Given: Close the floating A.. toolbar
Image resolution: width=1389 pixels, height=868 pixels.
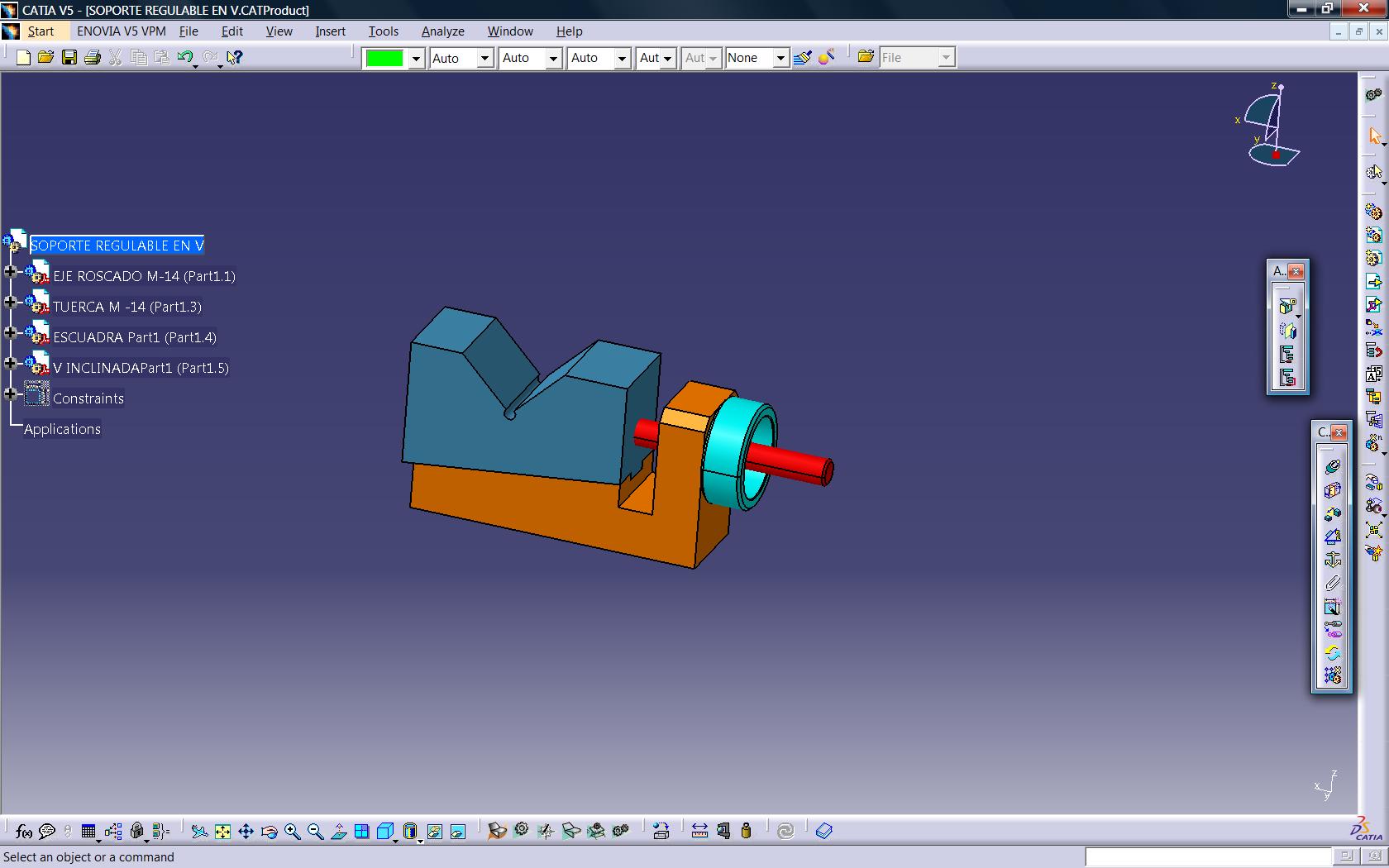Looking at the screenshot, I should pyautogui.click(x=1296, y=271).
